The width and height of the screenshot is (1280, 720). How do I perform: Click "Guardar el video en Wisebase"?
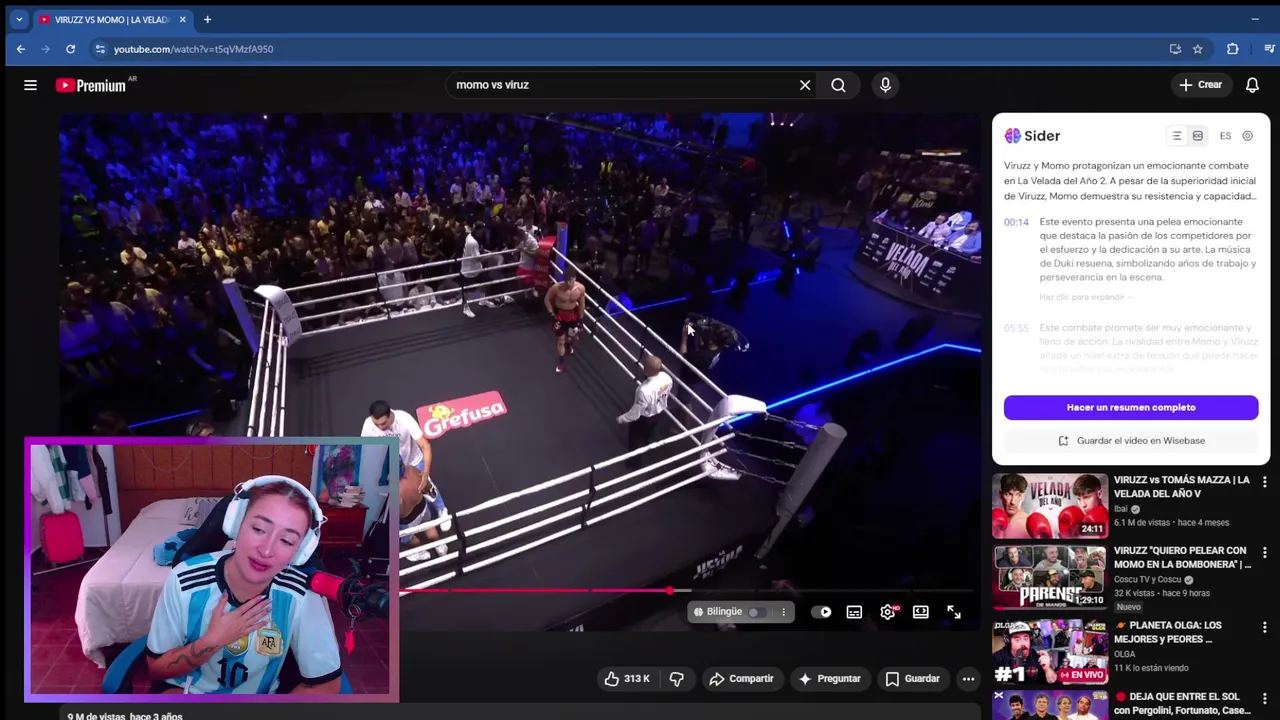click(x=1131, y=441)
